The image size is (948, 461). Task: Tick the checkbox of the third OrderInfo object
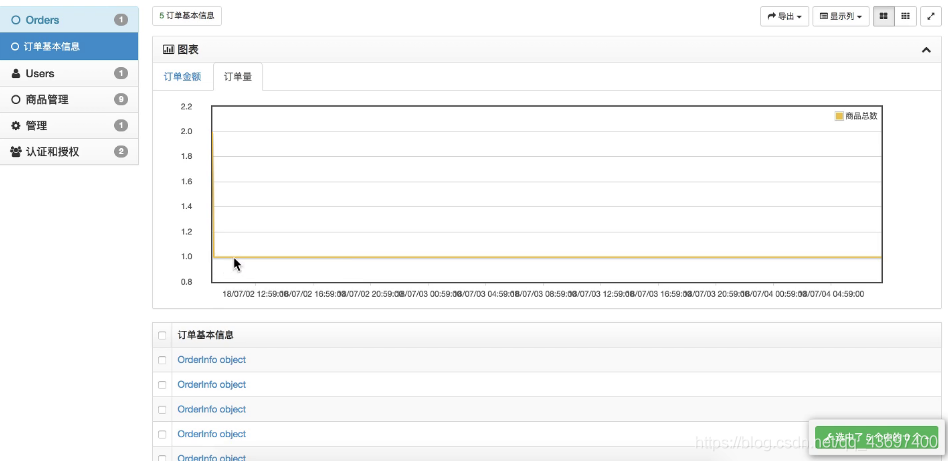[161, 410]
